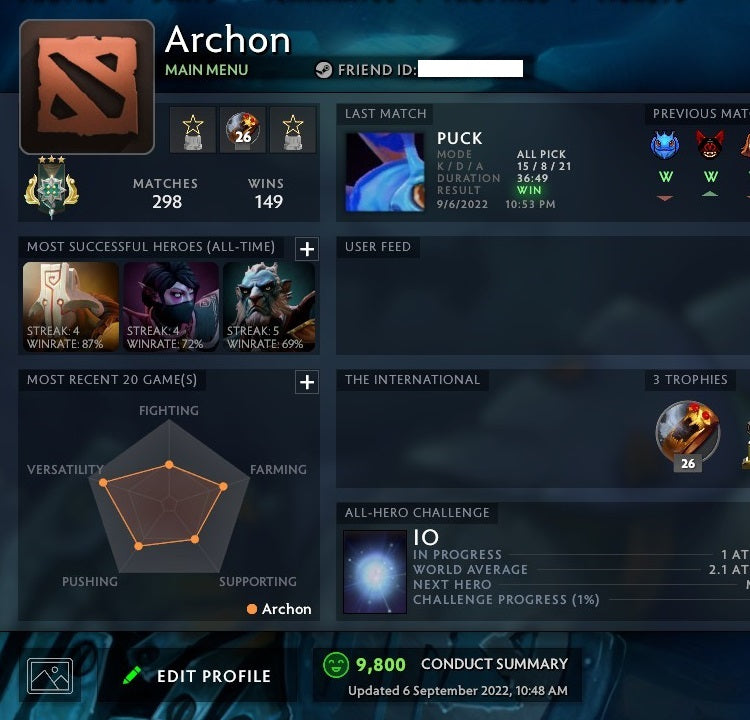
Task: Open the Archon rank medal
Action: tap(52, 188)
